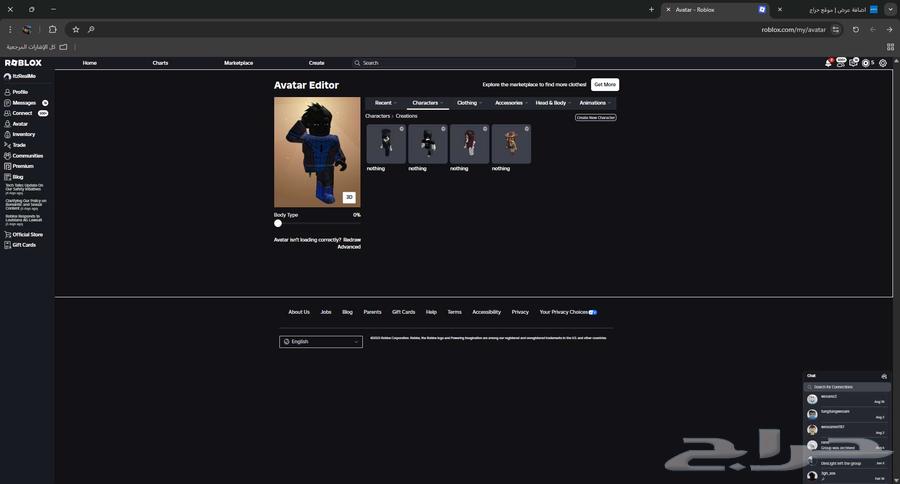Open the Jobs footer link

(326, 312)
